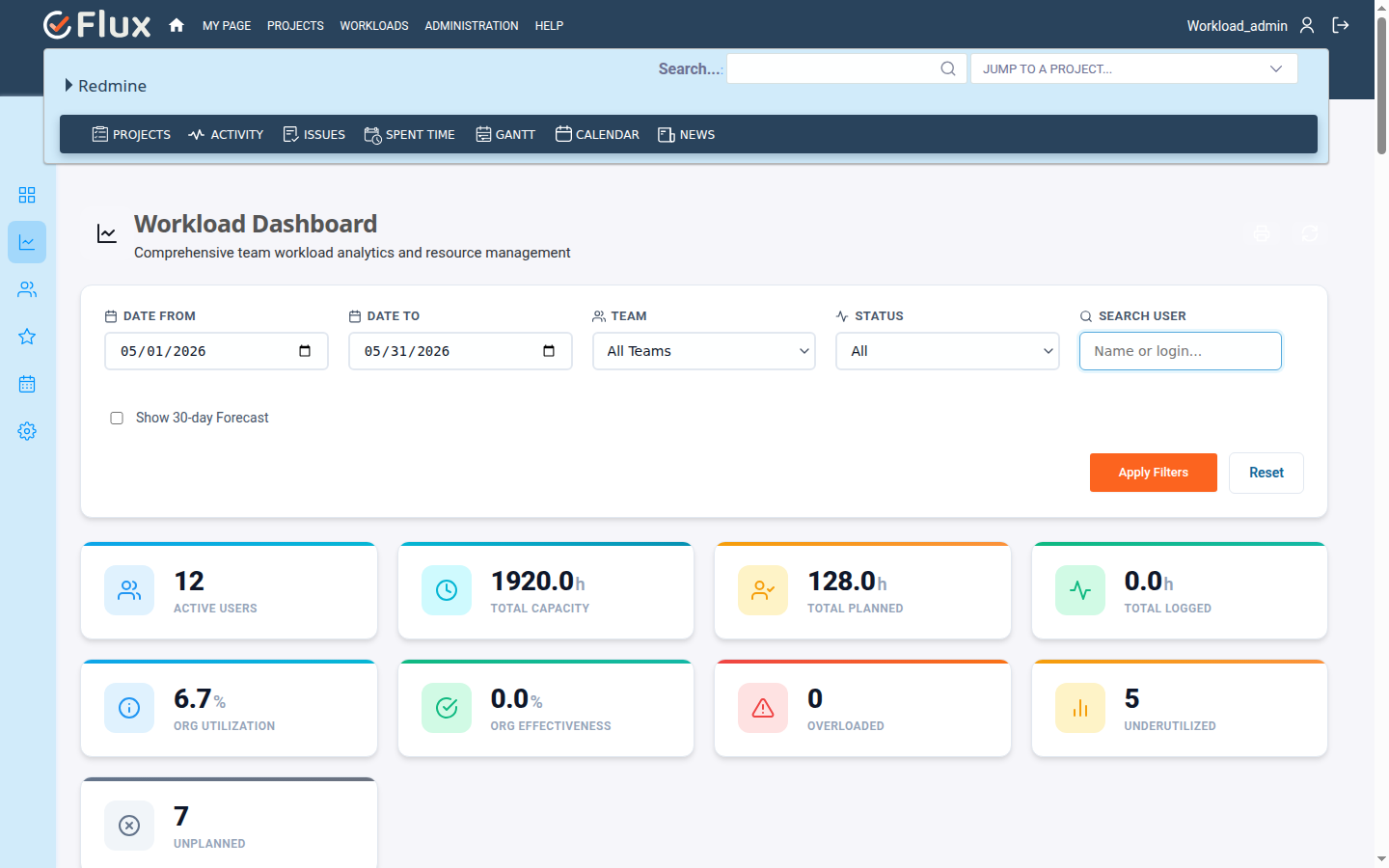Click the Flux logo
The image size is (1389, 868).
coord(96,25)
